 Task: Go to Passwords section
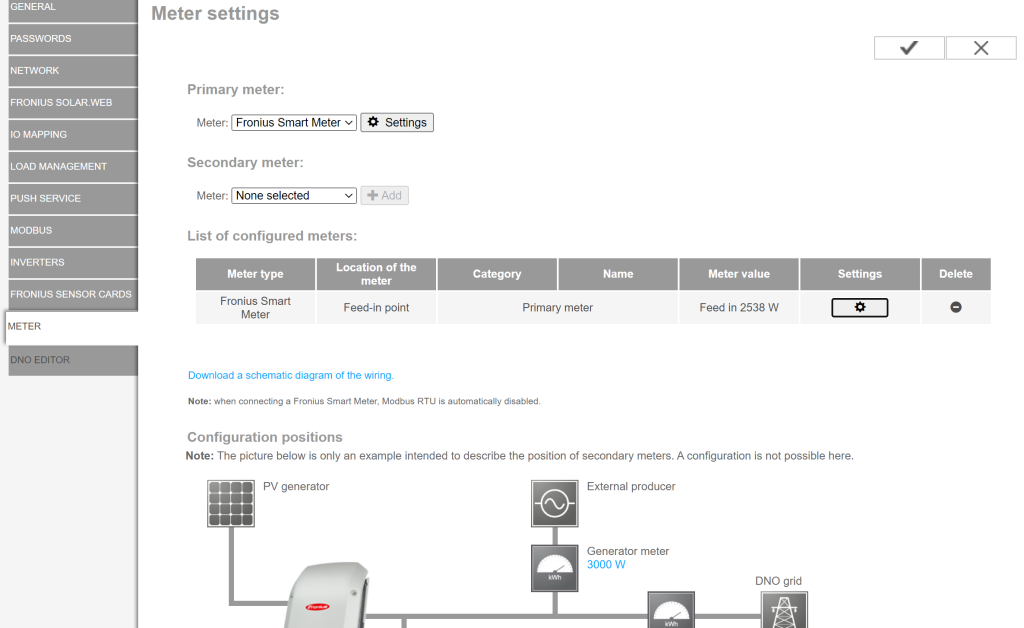coord(73,39)
